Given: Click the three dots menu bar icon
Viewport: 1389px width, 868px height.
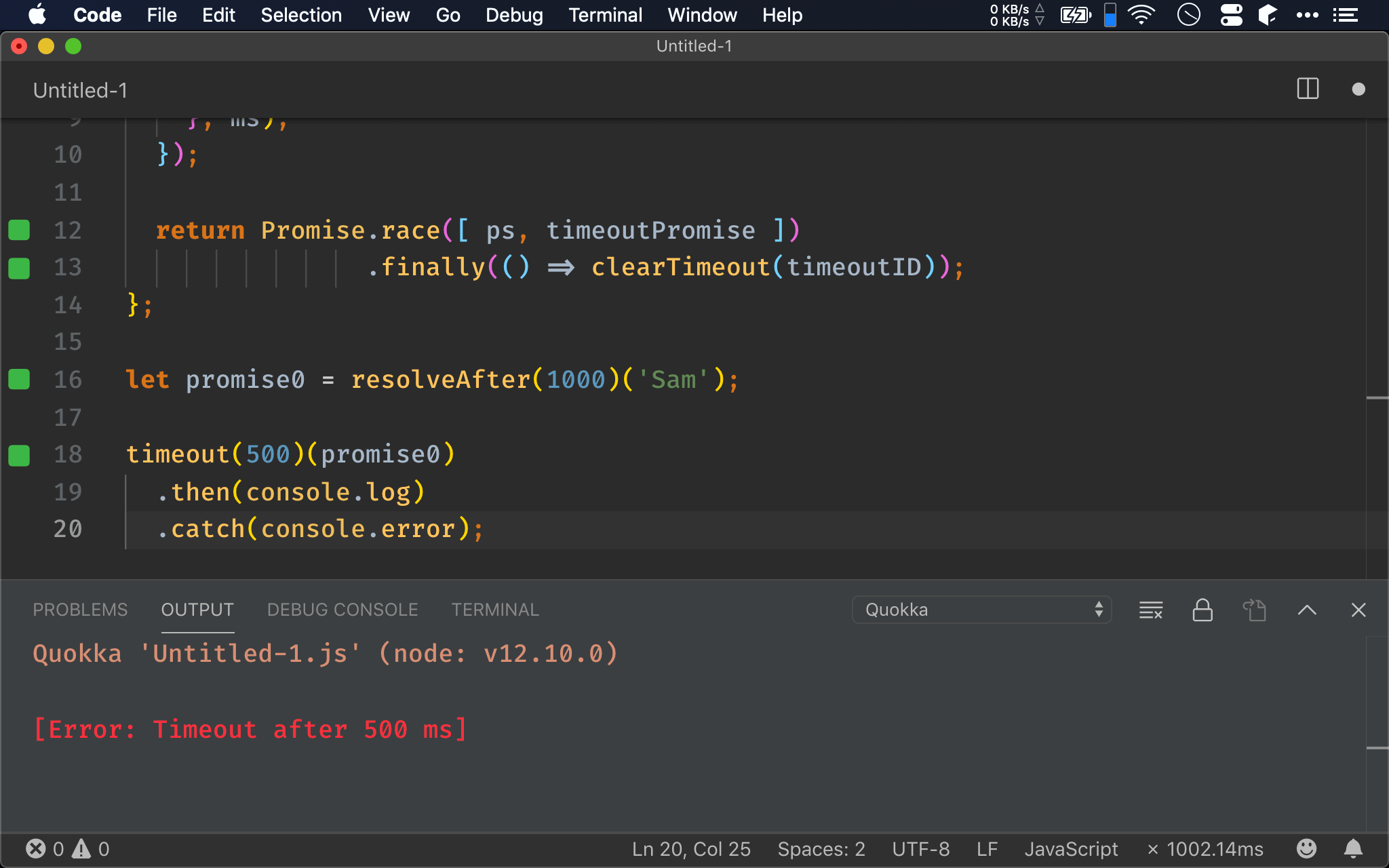Looking at the screenshot, I should [1307, 15].
